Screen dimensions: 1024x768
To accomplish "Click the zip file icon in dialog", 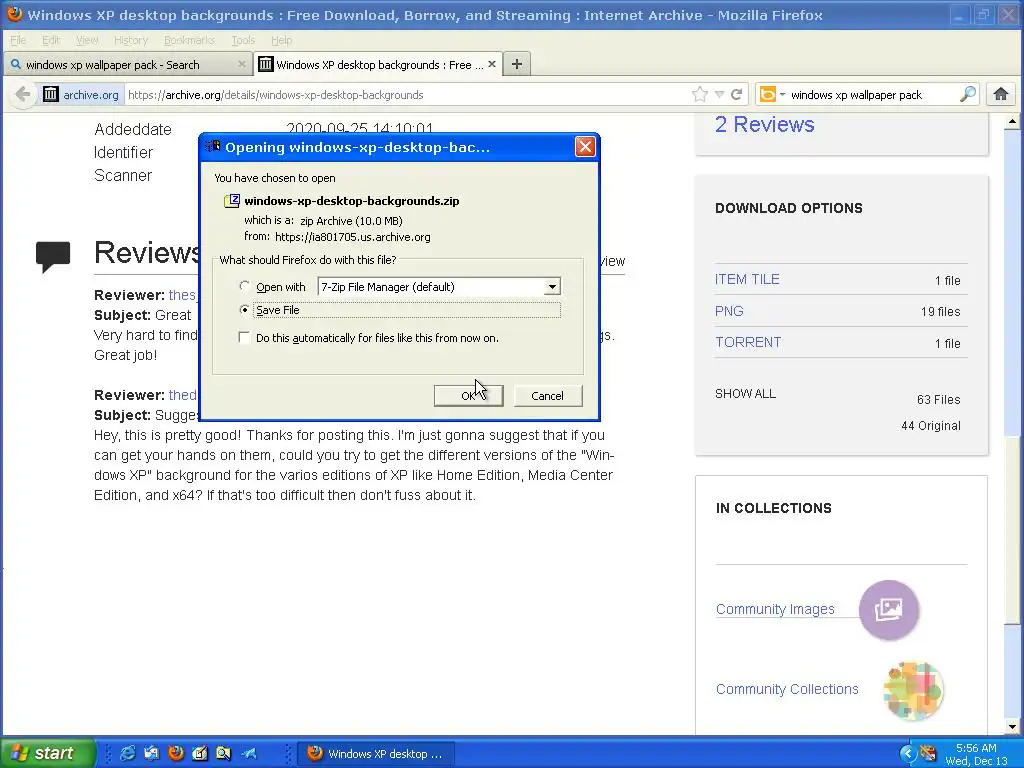I will pyautogui.click(x=232, y=200).
